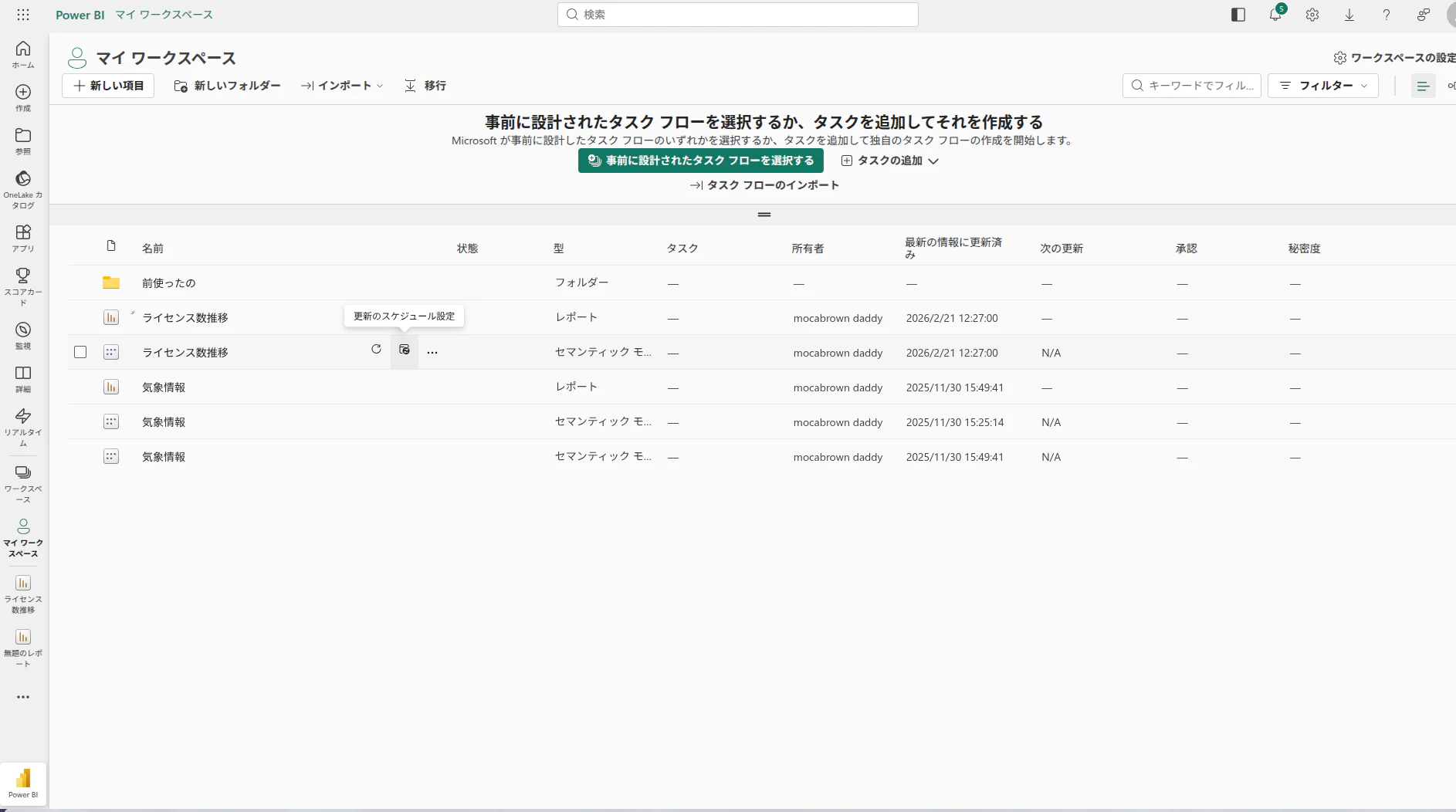The width and height of the screenshot is (1456, 812).
Task: Click the タスク column header
Action: [682, 249]
